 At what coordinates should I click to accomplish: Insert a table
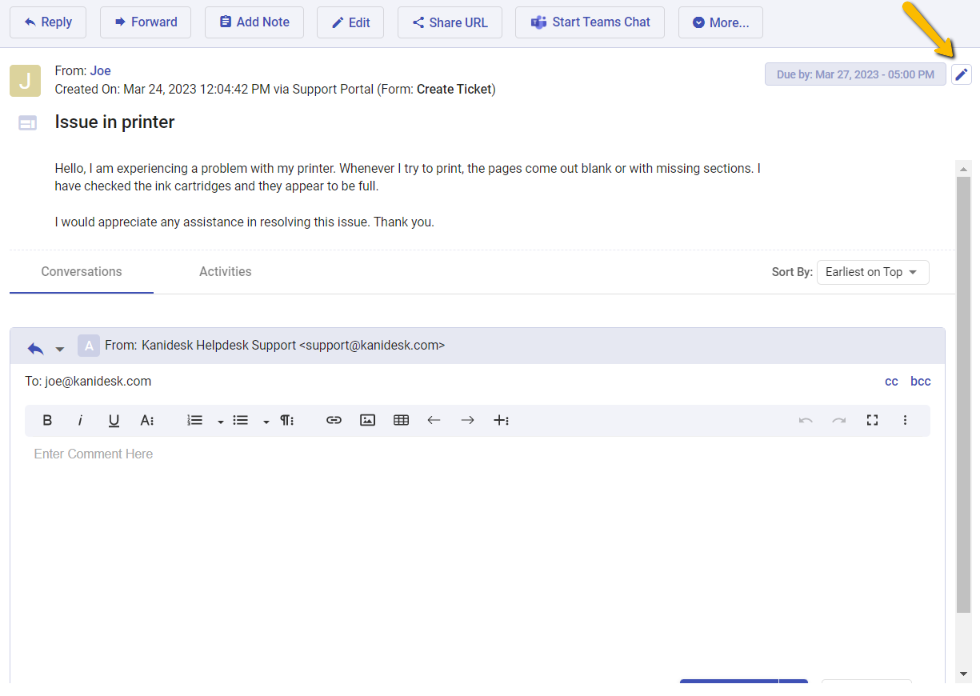coord(401,420)
